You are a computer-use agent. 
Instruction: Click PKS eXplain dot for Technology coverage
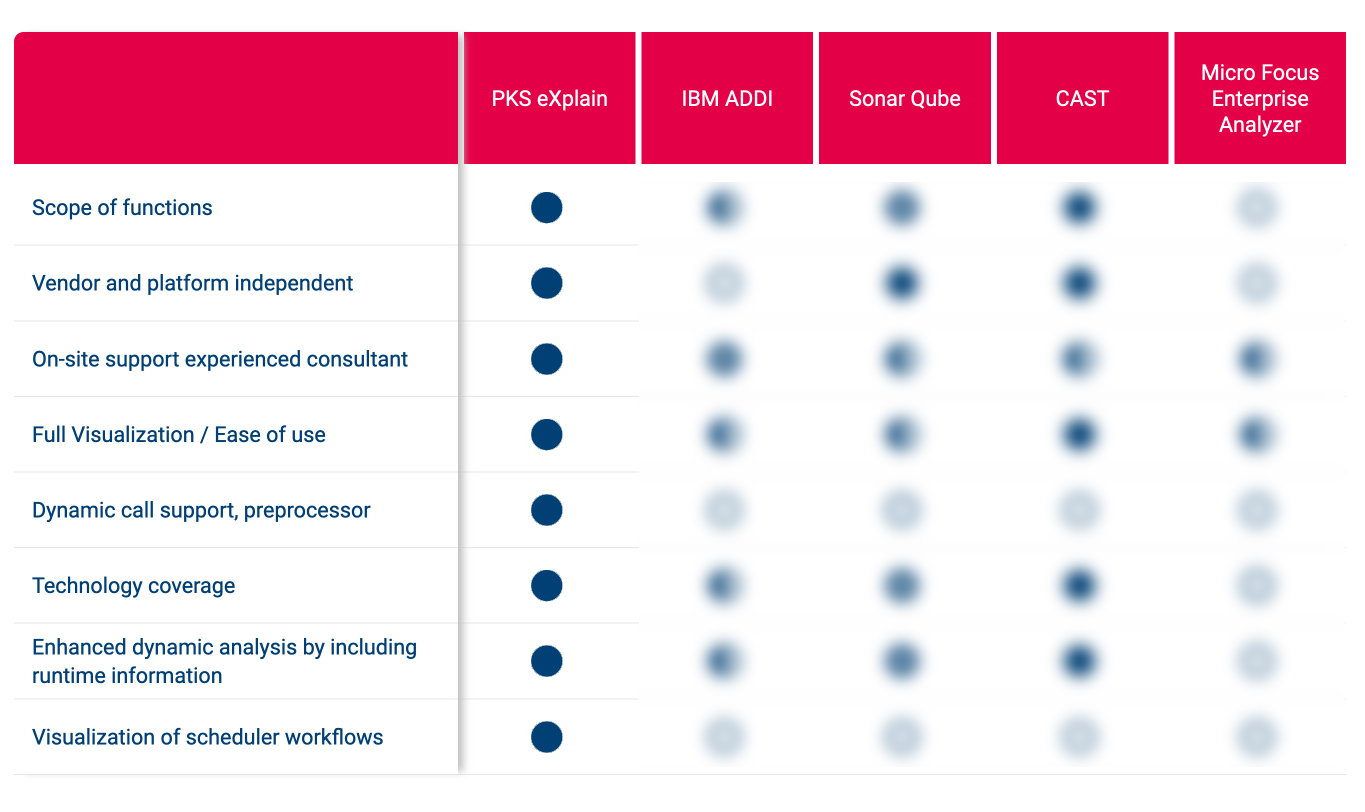click(x=546, y=585)
